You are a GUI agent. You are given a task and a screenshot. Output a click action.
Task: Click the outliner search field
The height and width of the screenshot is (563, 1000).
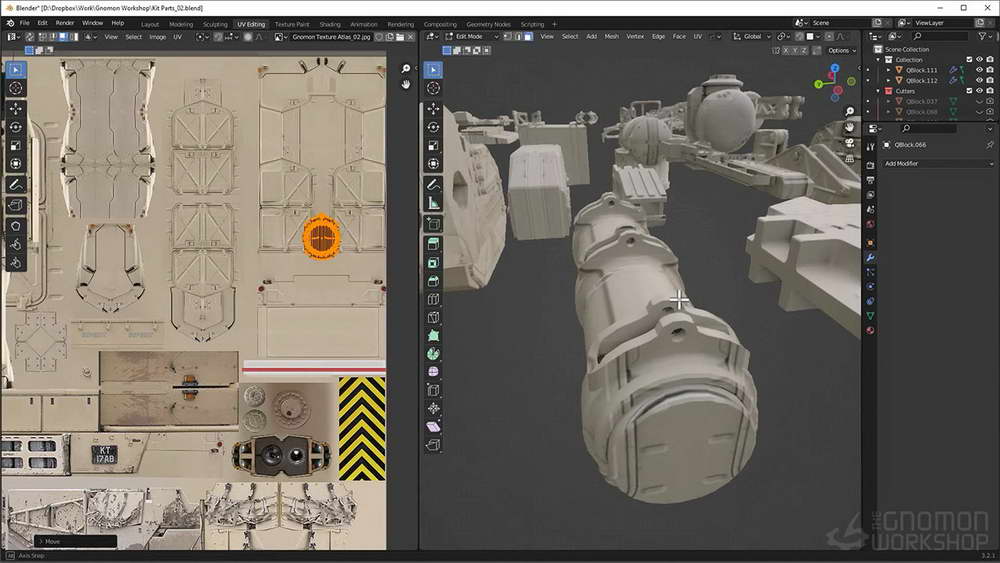click(x=941, y=36)
